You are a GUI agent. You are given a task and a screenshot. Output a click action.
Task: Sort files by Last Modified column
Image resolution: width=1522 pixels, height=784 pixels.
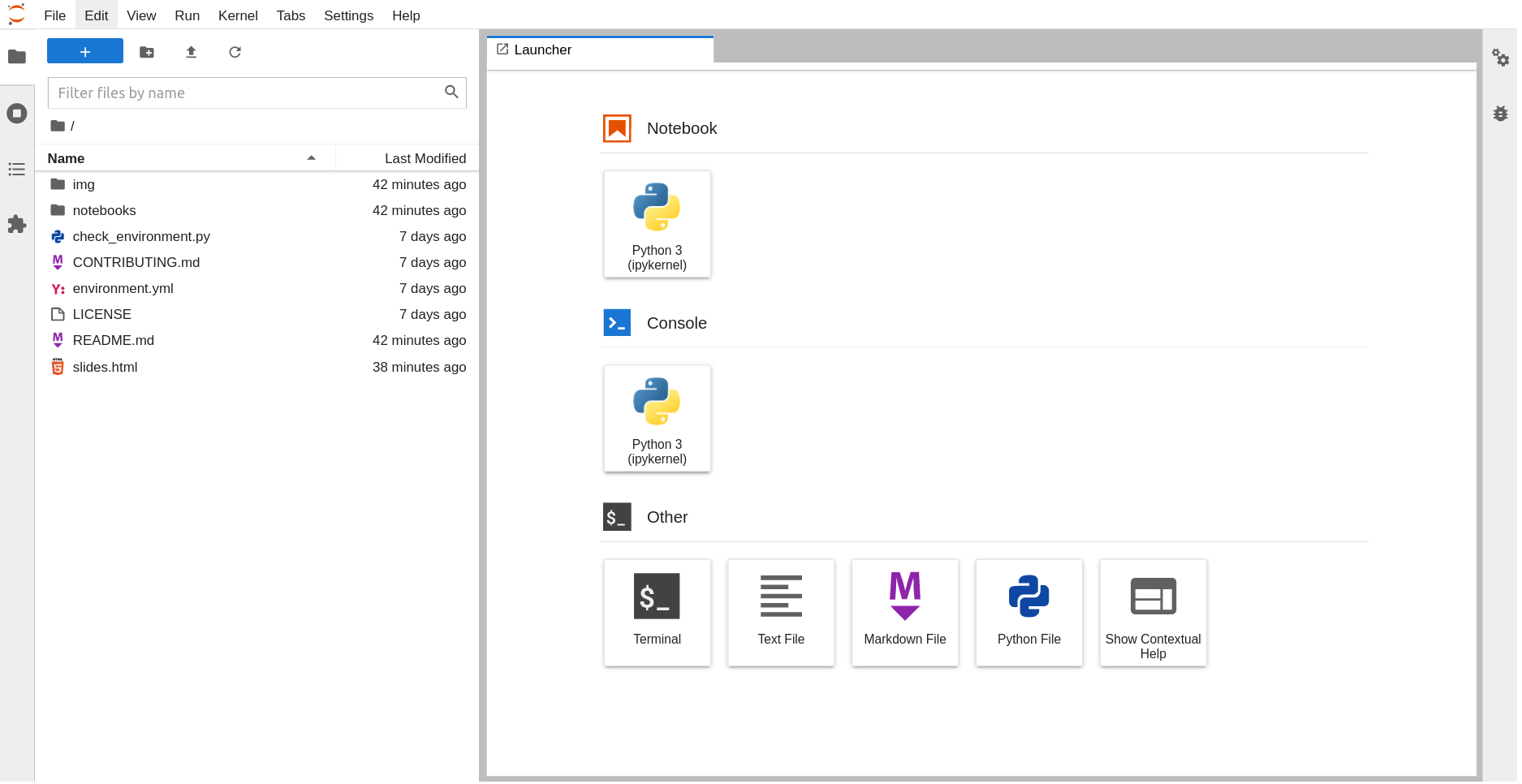tap(425, 158)
